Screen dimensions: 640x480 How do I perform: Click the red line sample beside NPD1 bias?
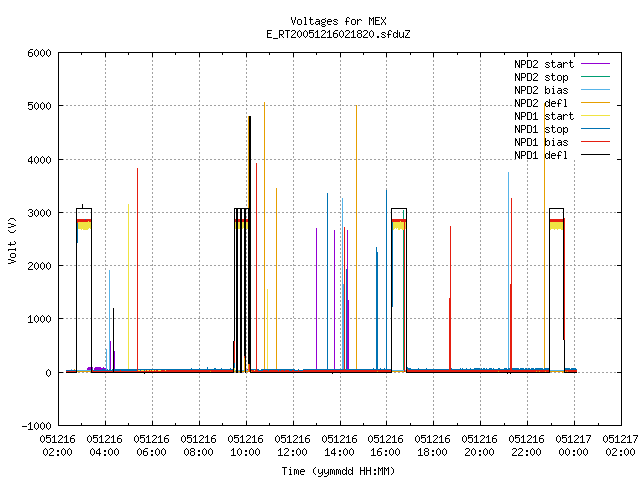[596, 142]
